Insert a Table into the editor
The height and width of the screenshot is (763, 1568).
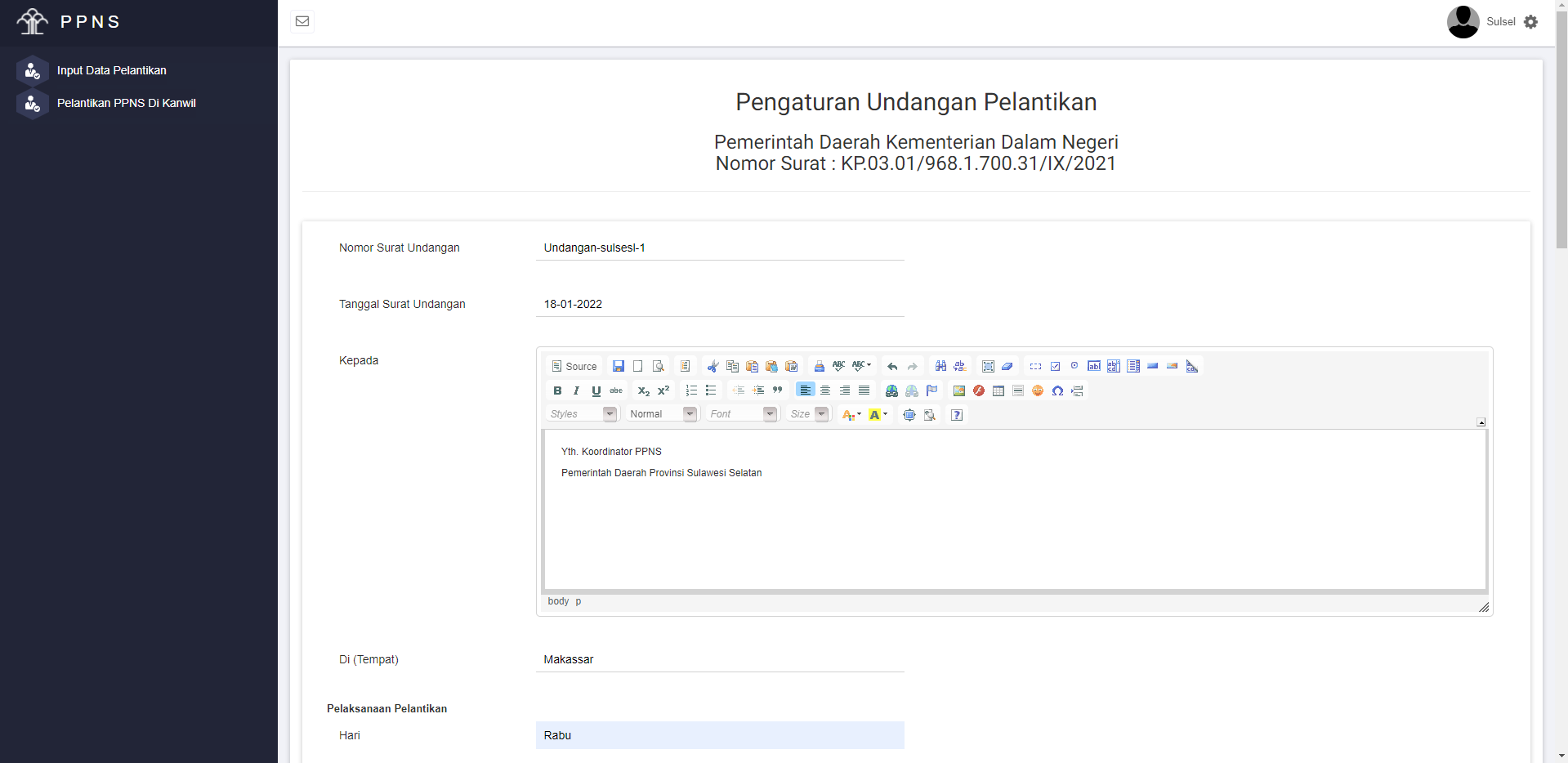[x=998, y=390]
